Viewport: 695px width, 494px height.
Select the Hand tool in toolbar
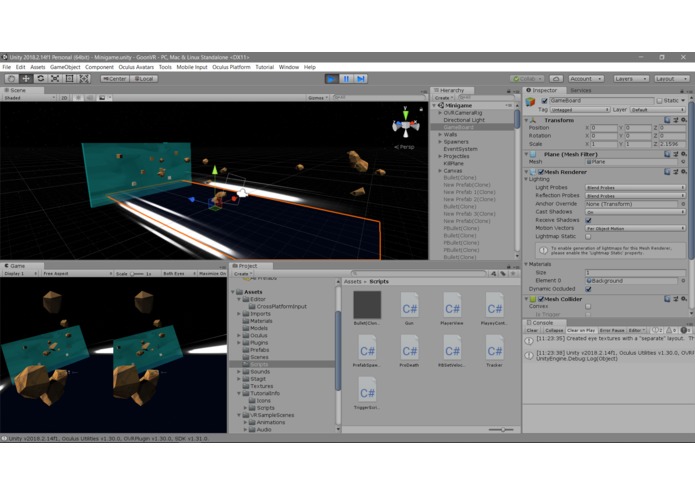click(x=12, y=78)
